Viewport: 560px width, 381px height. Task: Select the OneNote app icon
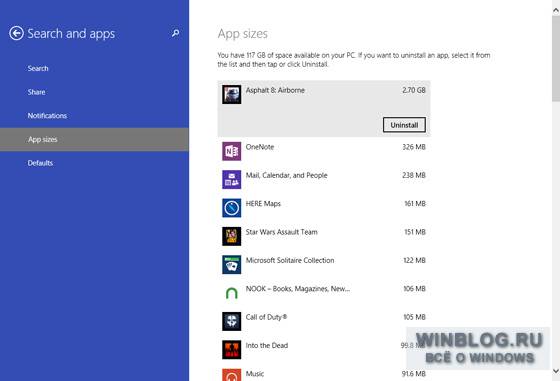pos(231,151)
